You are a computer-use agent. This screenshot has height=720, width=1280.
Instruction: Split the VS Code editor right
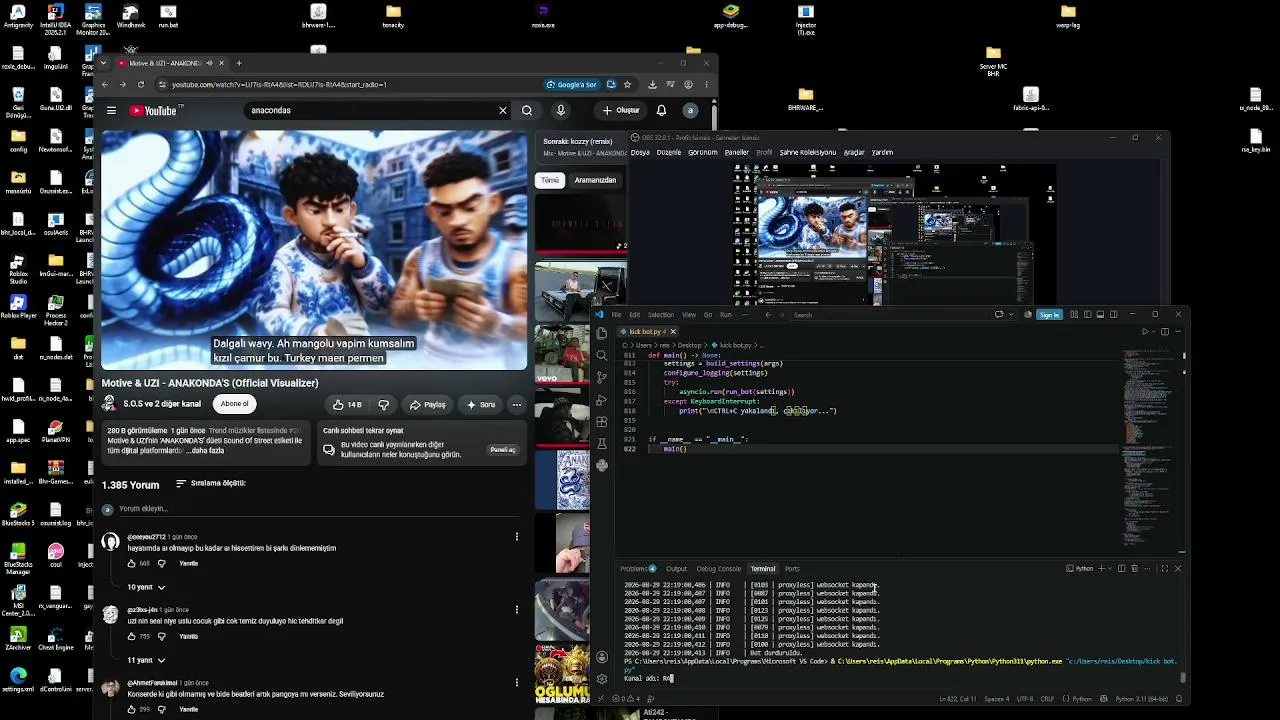(x=1165, y=332)
